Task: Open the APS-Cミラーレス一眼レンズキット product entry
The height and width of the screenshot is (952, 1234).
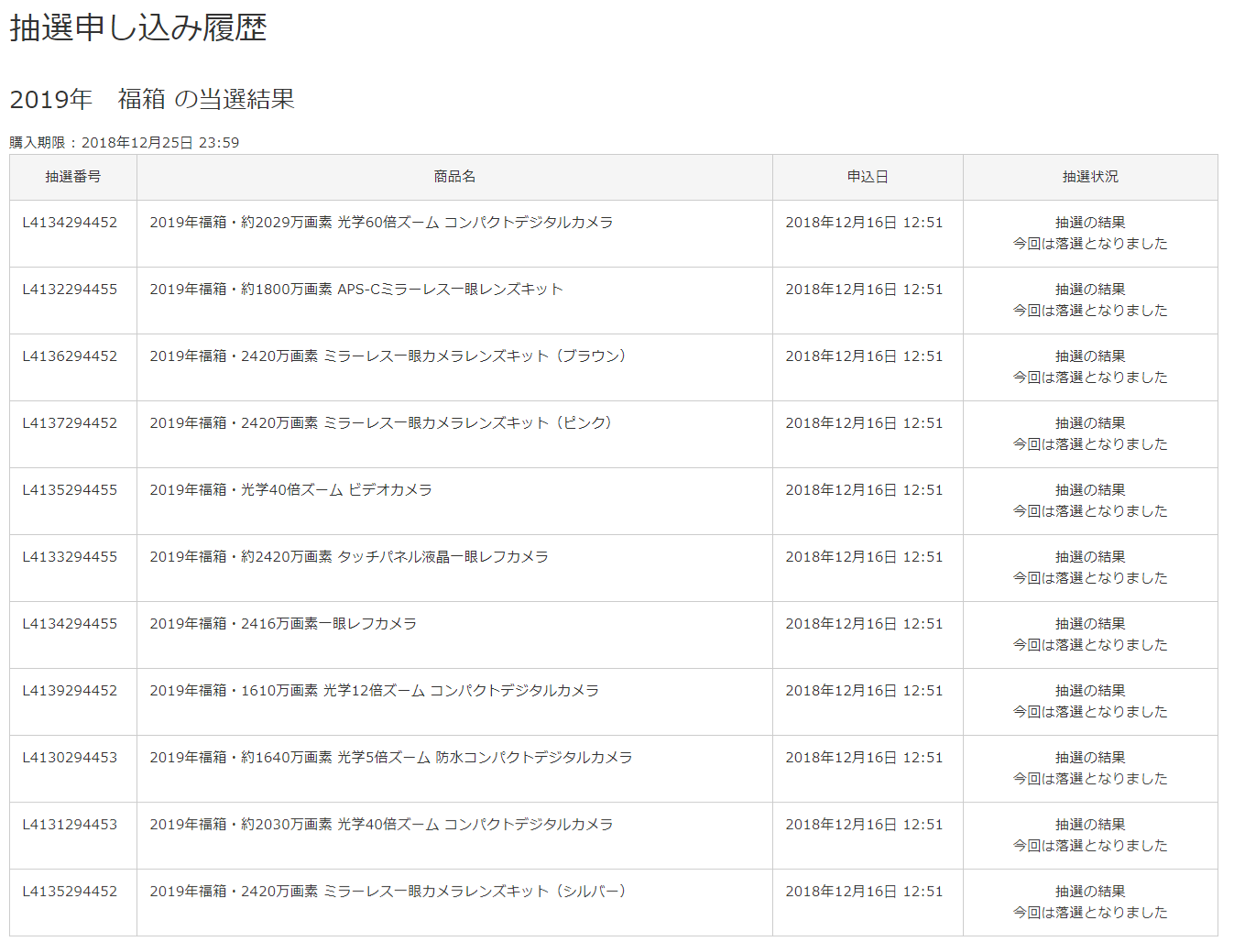Action: coord(356,290)
